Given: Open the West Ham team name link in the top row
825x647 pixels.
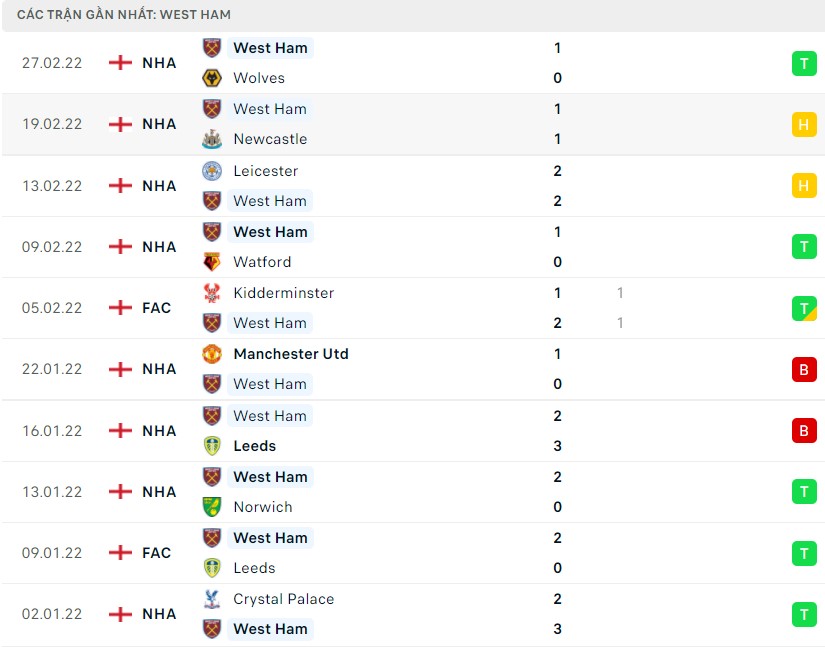Looking at the screenshot, I should coord(270,47).
